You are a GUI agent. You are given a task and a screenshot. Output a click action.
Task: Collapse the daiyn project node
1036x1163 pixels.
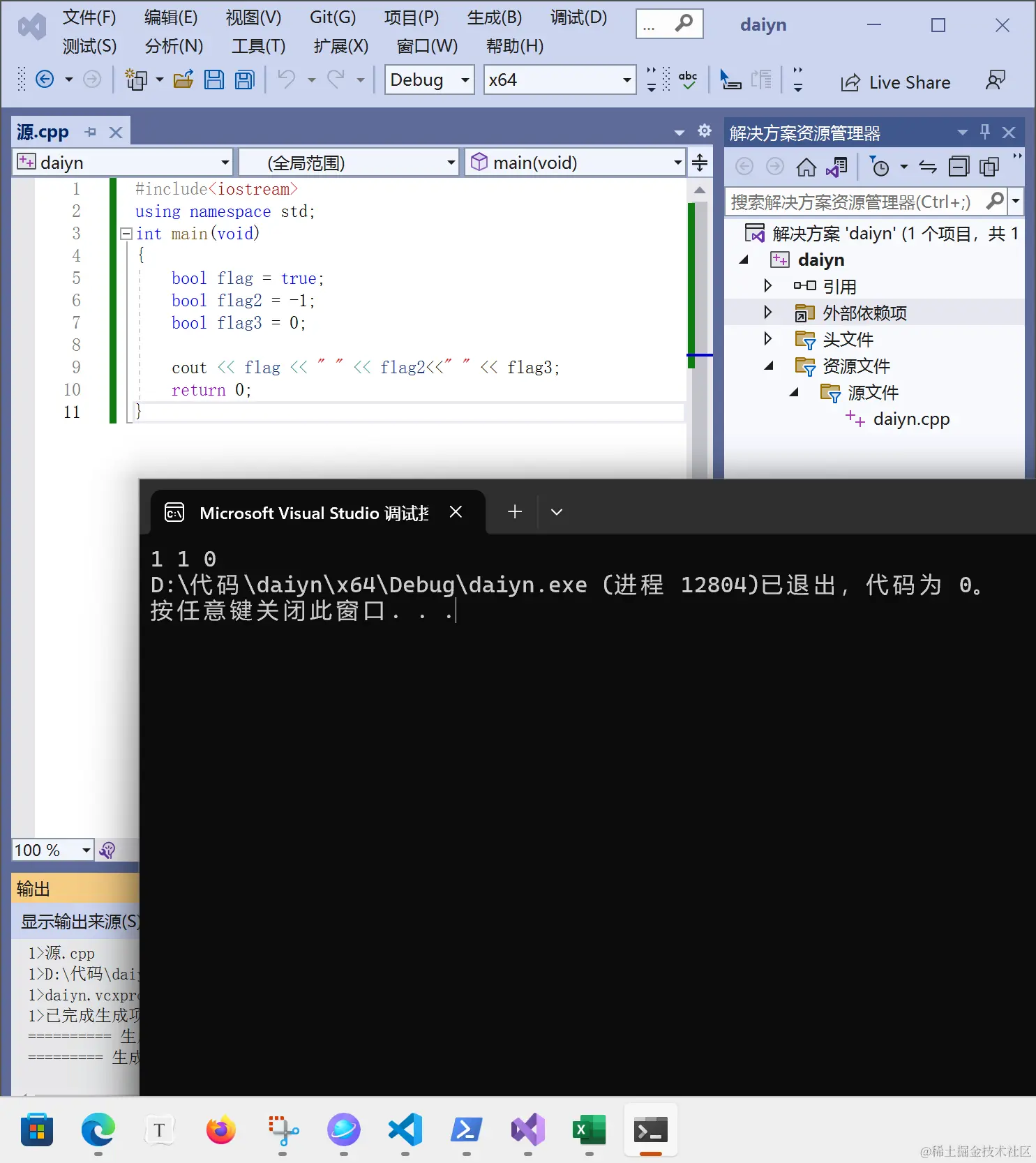click(x=744, y=260)
